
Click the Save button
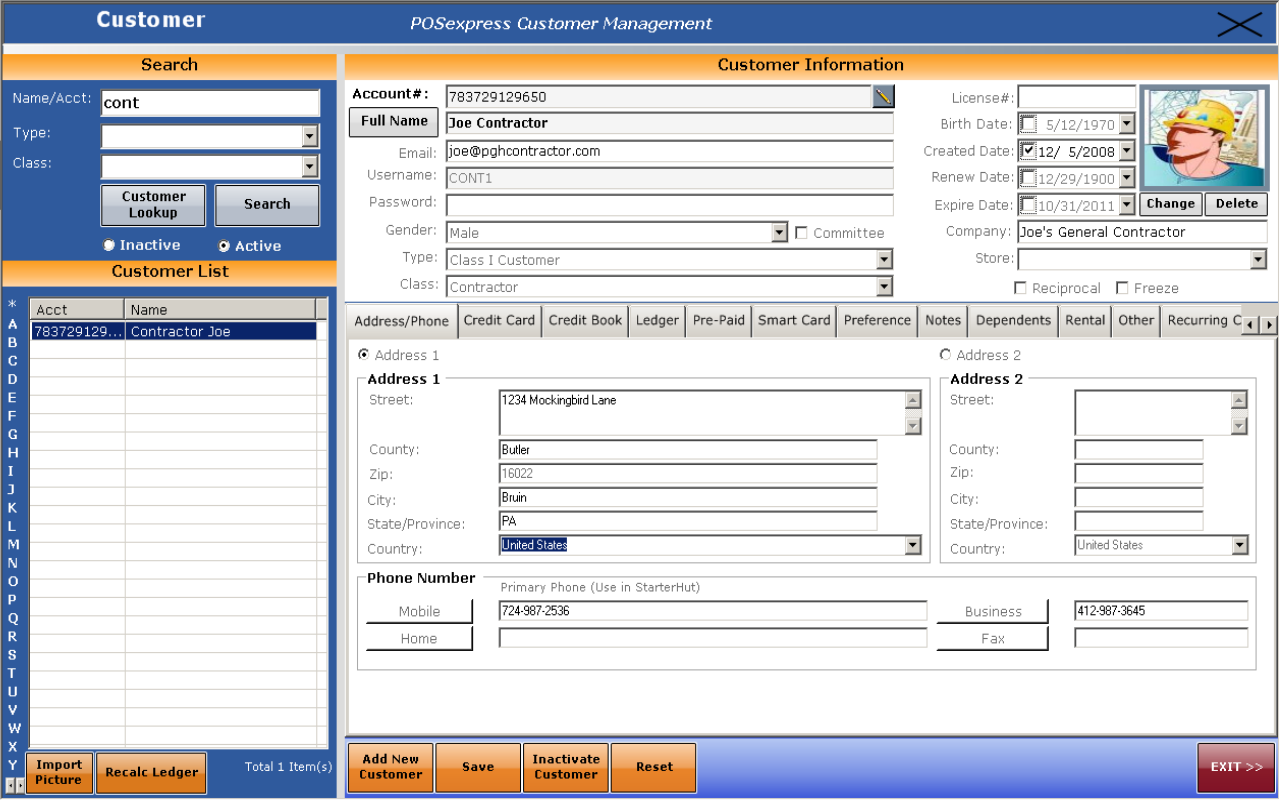pos(477,767)
